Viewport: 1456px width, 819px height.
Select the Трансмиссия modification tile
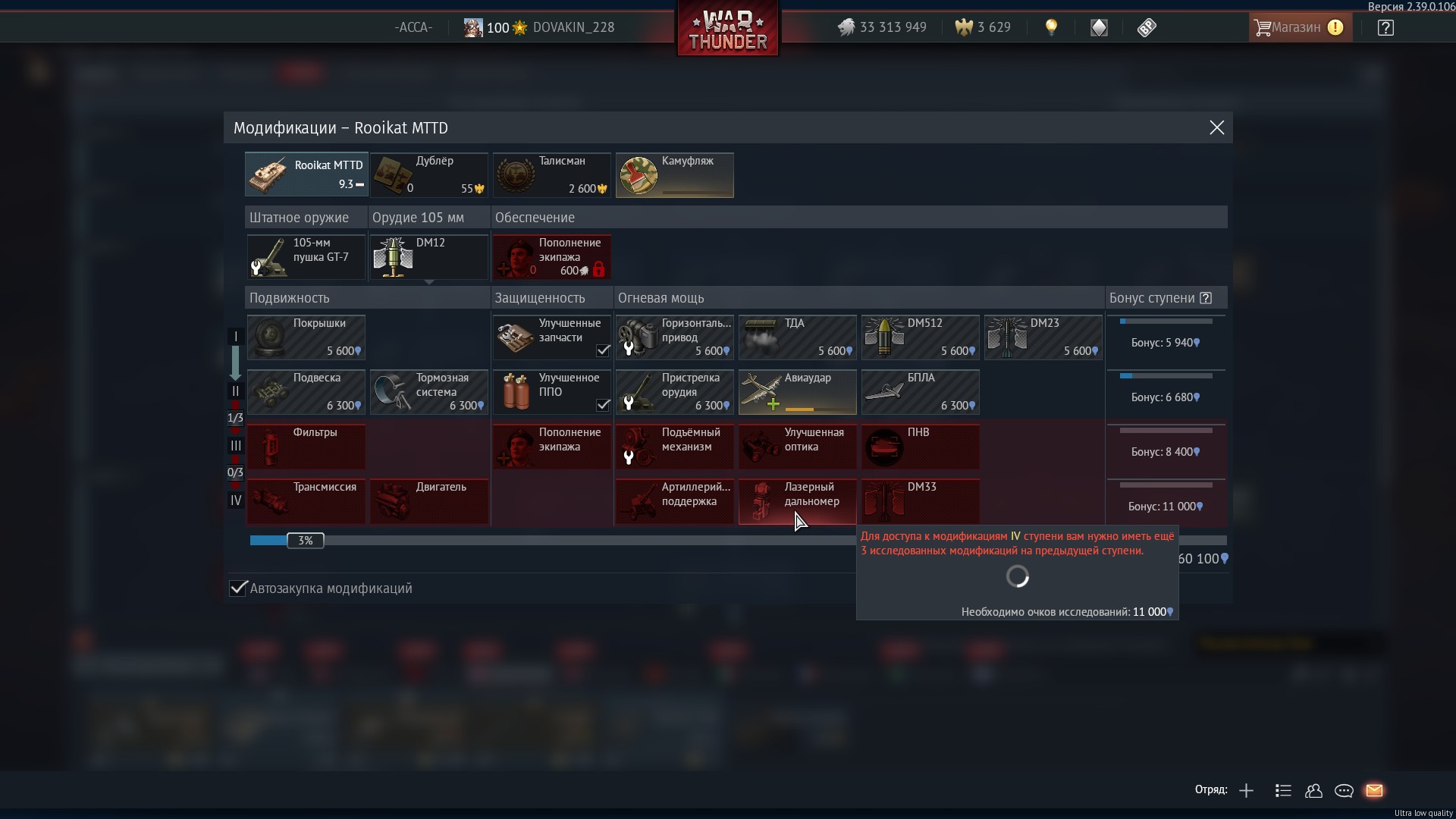click(x=306, y=501)
